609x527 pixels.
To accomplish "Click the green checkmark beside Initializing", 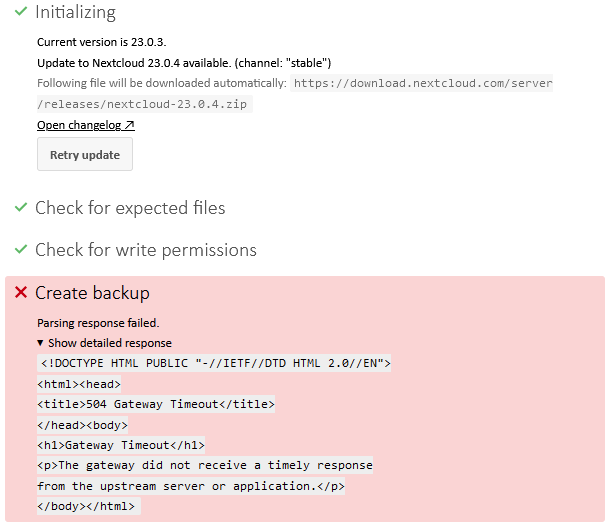I will click(21, 12).
